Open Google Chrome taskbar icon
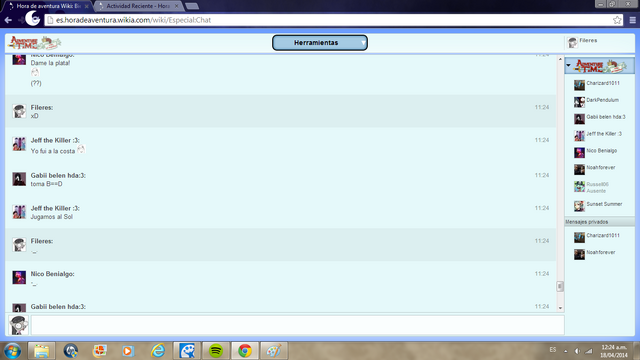 [x=245, y=351]
